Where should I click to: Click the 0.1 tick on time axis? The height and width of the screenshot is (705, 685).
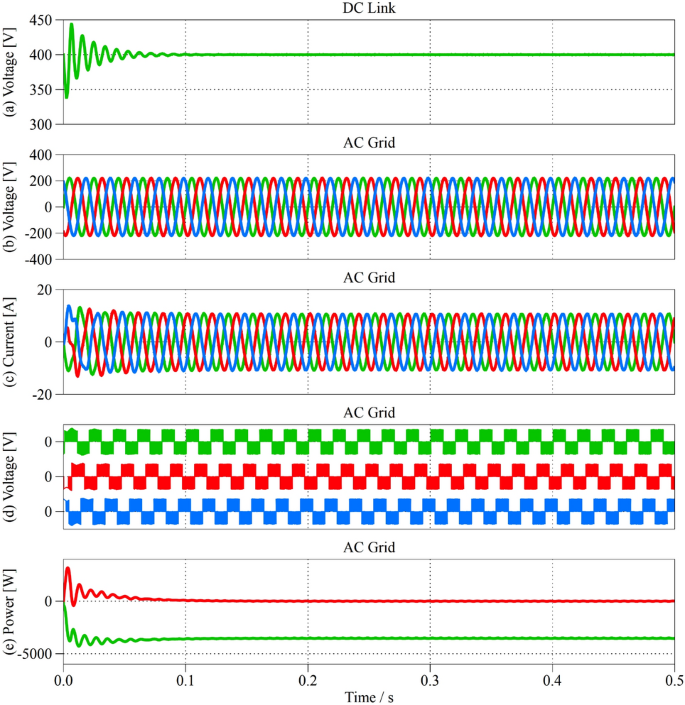click(185, 677)
